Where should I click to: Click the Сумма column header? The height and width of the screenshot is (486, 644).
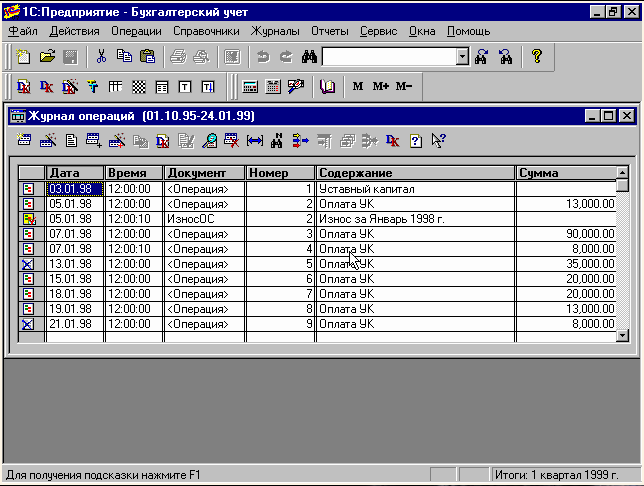pyautogui.click(x=566, y=173)
